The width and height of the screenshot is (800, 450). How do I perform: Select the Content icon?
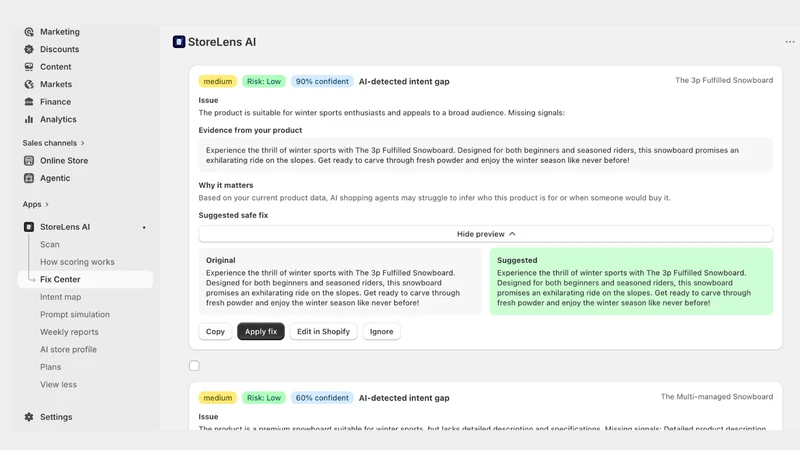[29, 67]
